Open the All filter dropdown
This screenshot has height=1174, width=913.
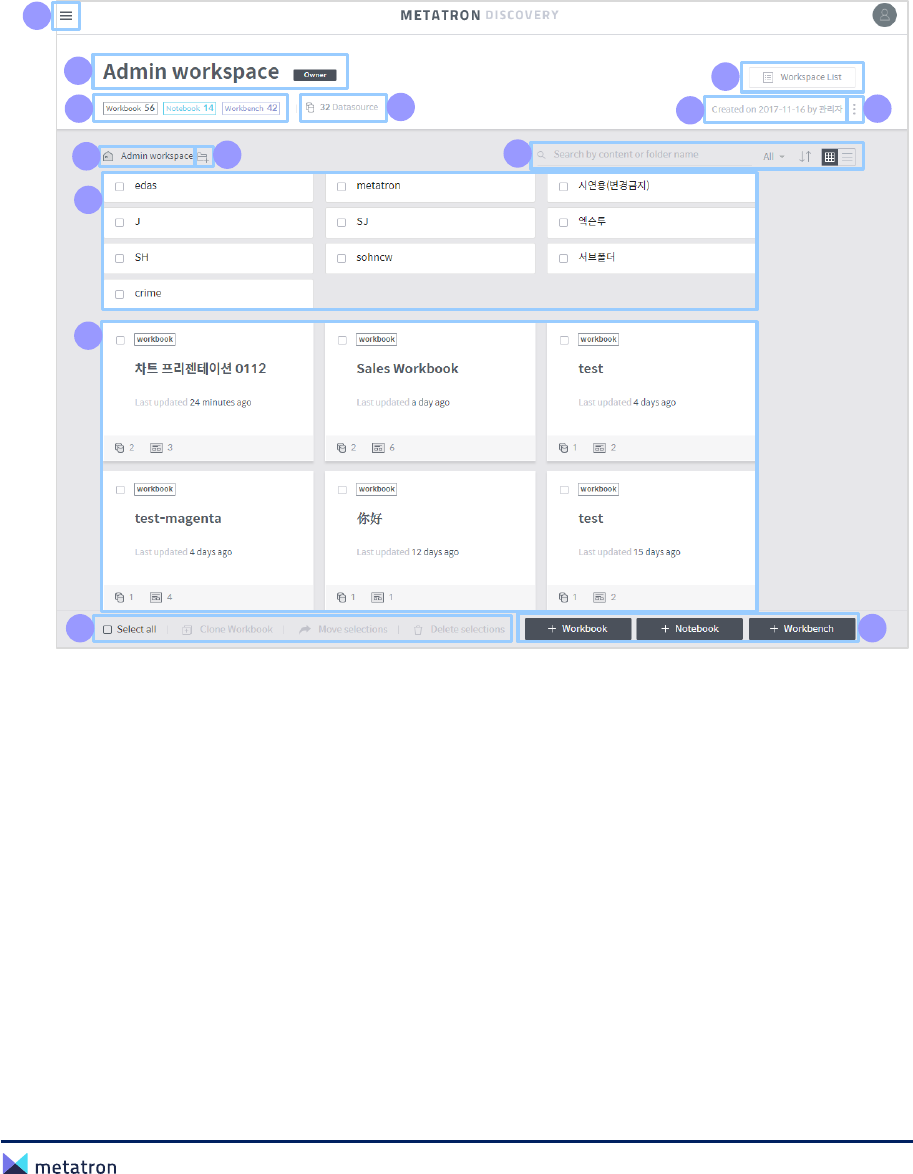[x=774, y=156]
